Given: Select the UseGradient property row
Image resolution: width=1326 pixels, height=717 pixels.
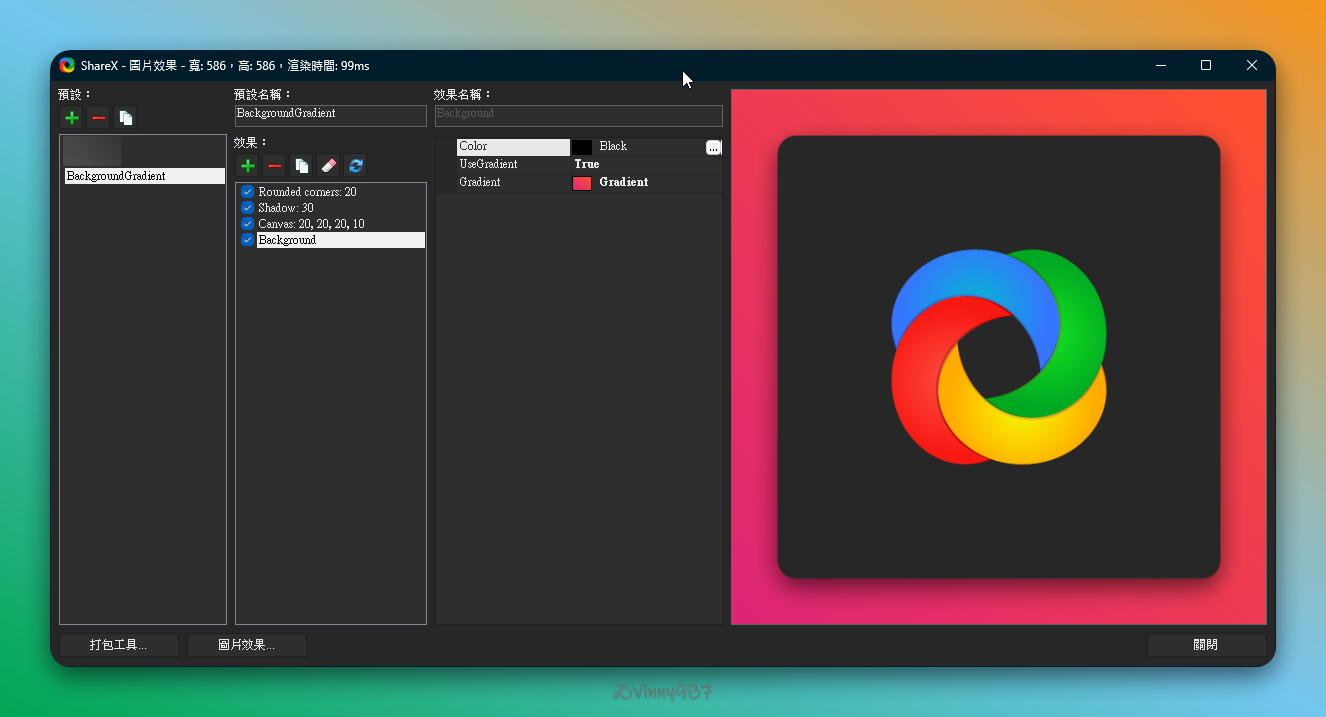Looking at the screenshot, I should point(513,164).
